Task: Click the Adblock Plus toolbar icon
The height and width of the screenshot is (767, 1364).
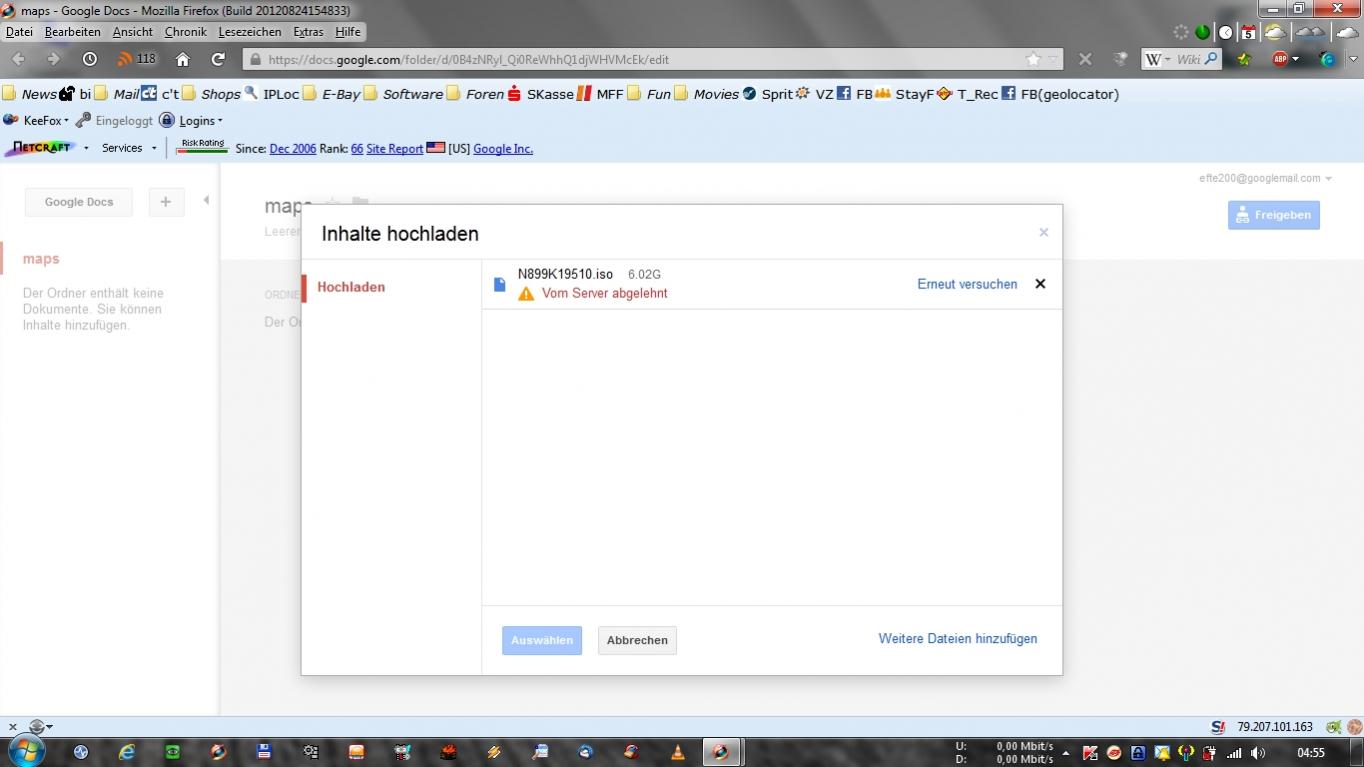Action: tap(1280, 59)
